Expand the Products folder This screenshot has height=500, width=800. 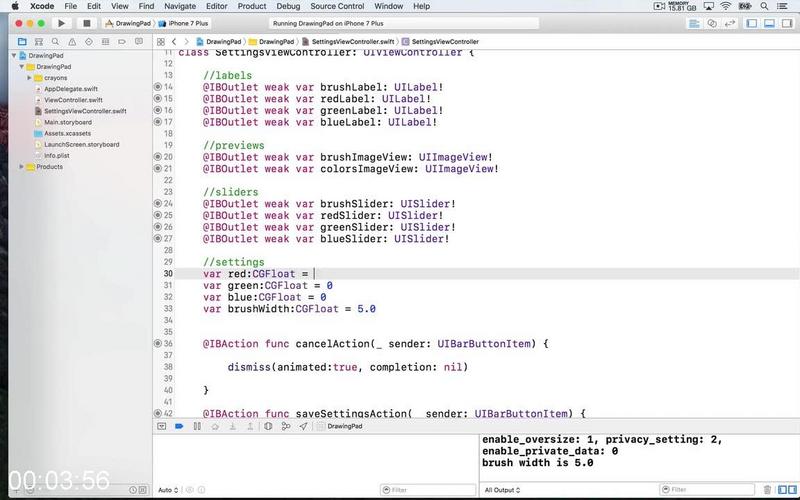[22, 167]
